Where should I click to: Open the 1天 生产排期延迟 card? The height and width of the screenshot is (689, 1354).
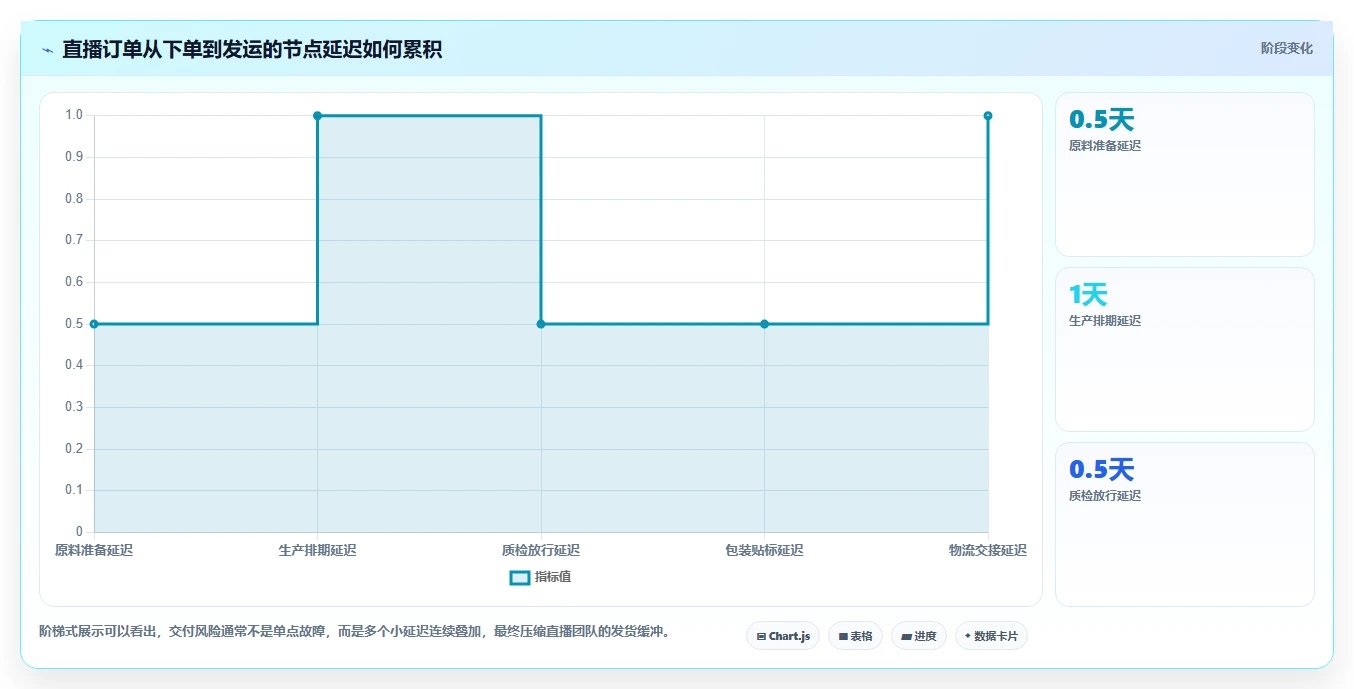pyautogui.click(x=1185, y=349)
